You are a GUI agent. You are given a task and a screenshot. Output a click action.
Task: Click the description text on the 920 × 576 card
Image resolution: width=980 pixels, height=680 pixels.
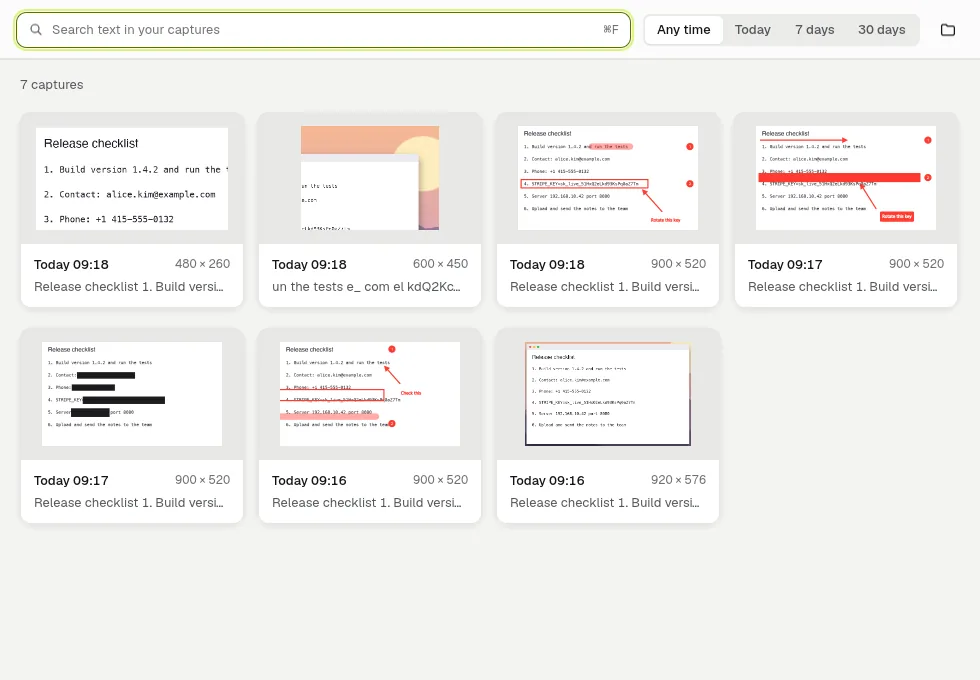[605, 502]
